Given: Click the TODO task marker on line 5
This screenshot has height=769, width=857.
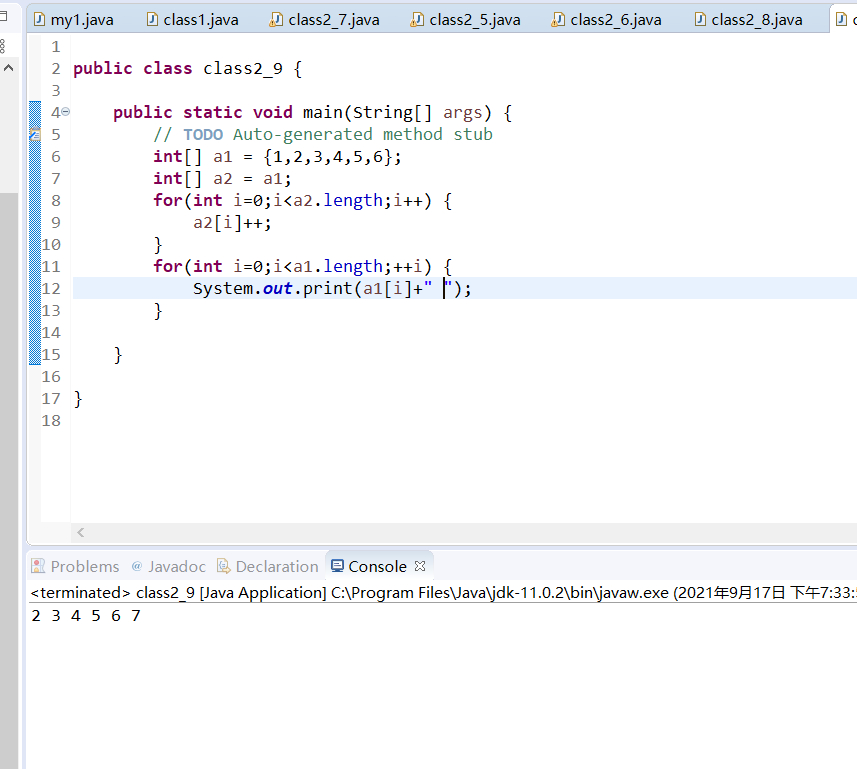Looking at the screenshot, I should (34, 134).
